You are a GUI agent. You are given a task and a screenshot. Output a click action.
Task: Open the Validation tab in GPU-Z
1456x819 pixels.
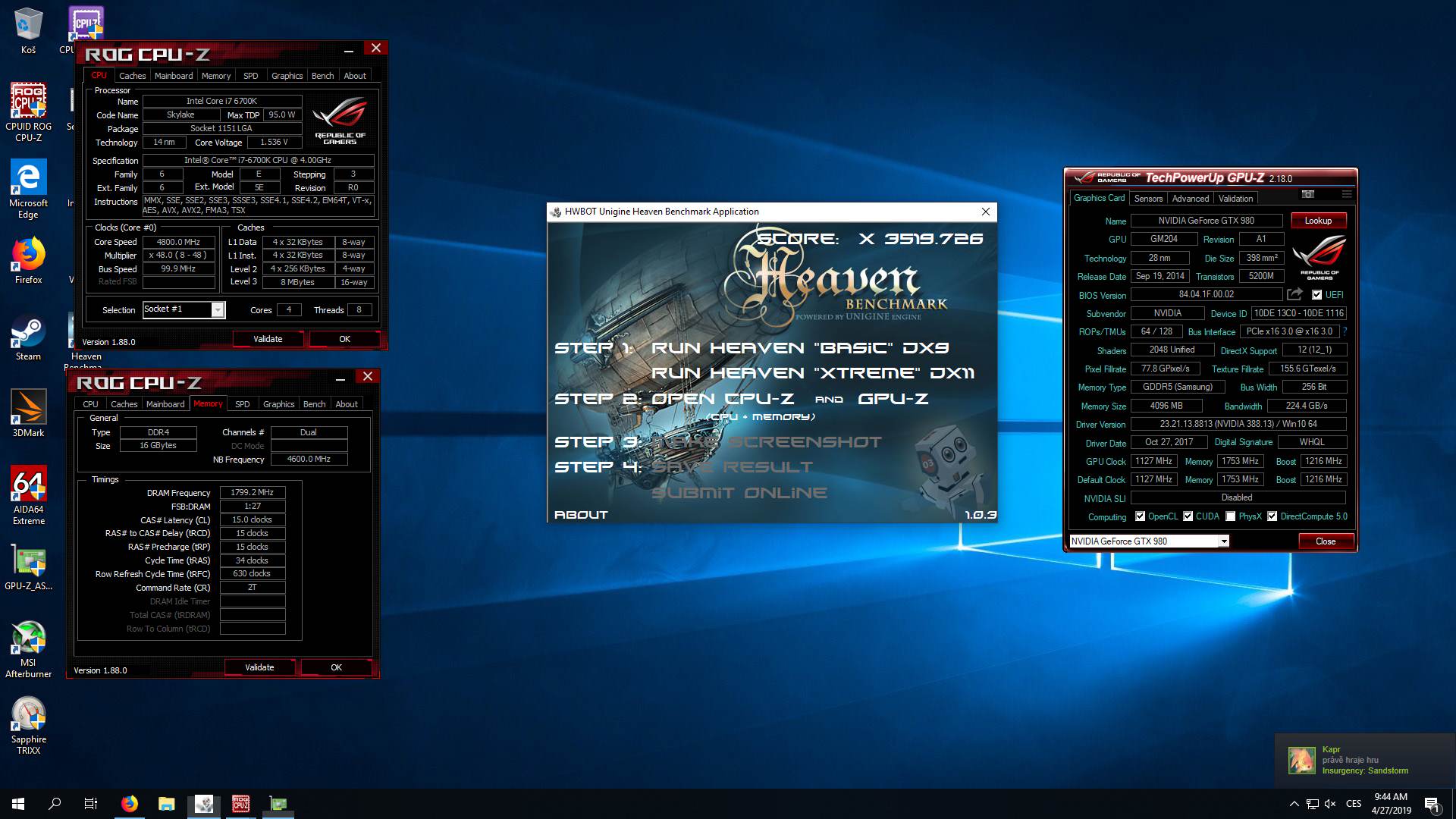(1235, 199)
